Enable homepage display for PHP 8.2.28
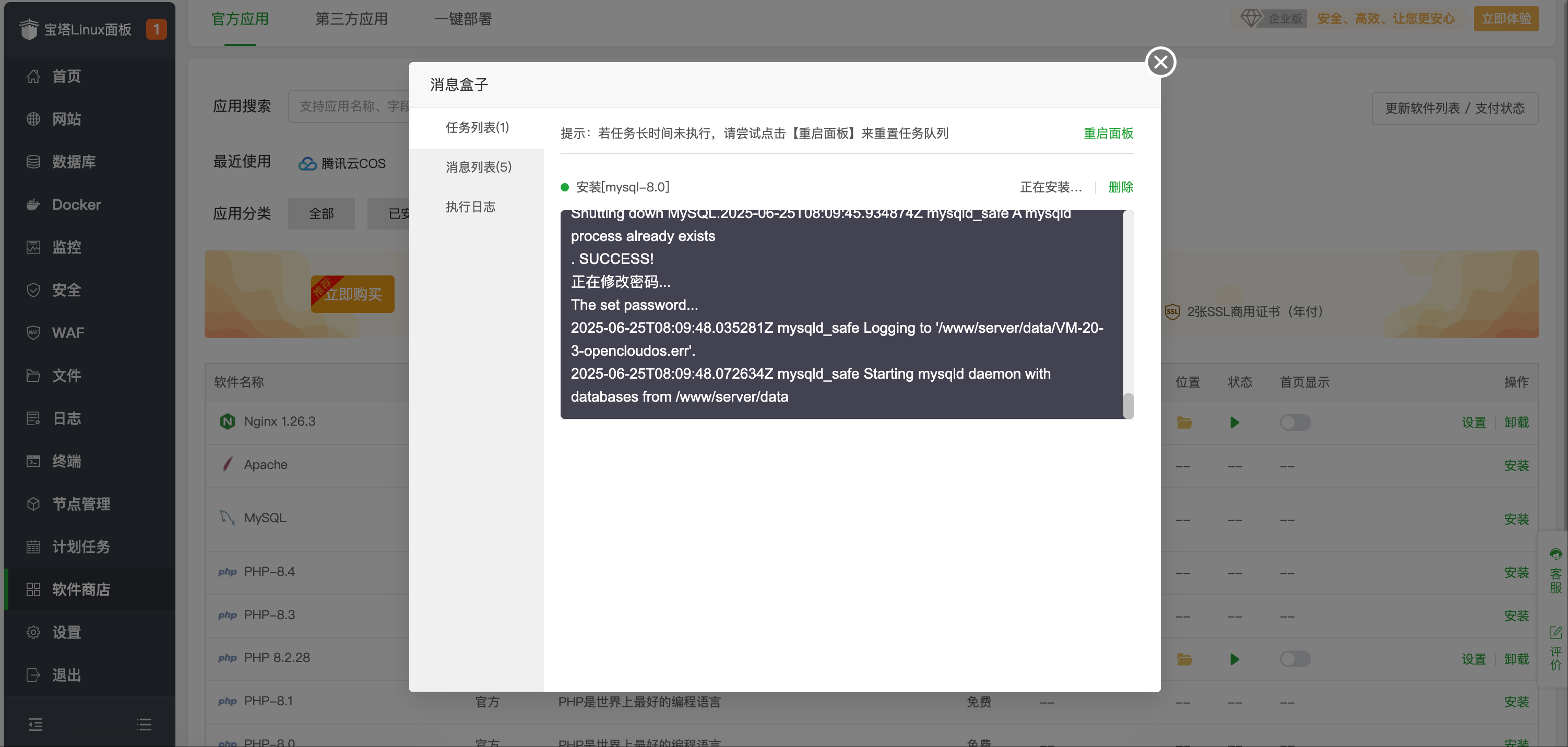The height and width of the screenshot is (747, 1568). pos(1294,659)
